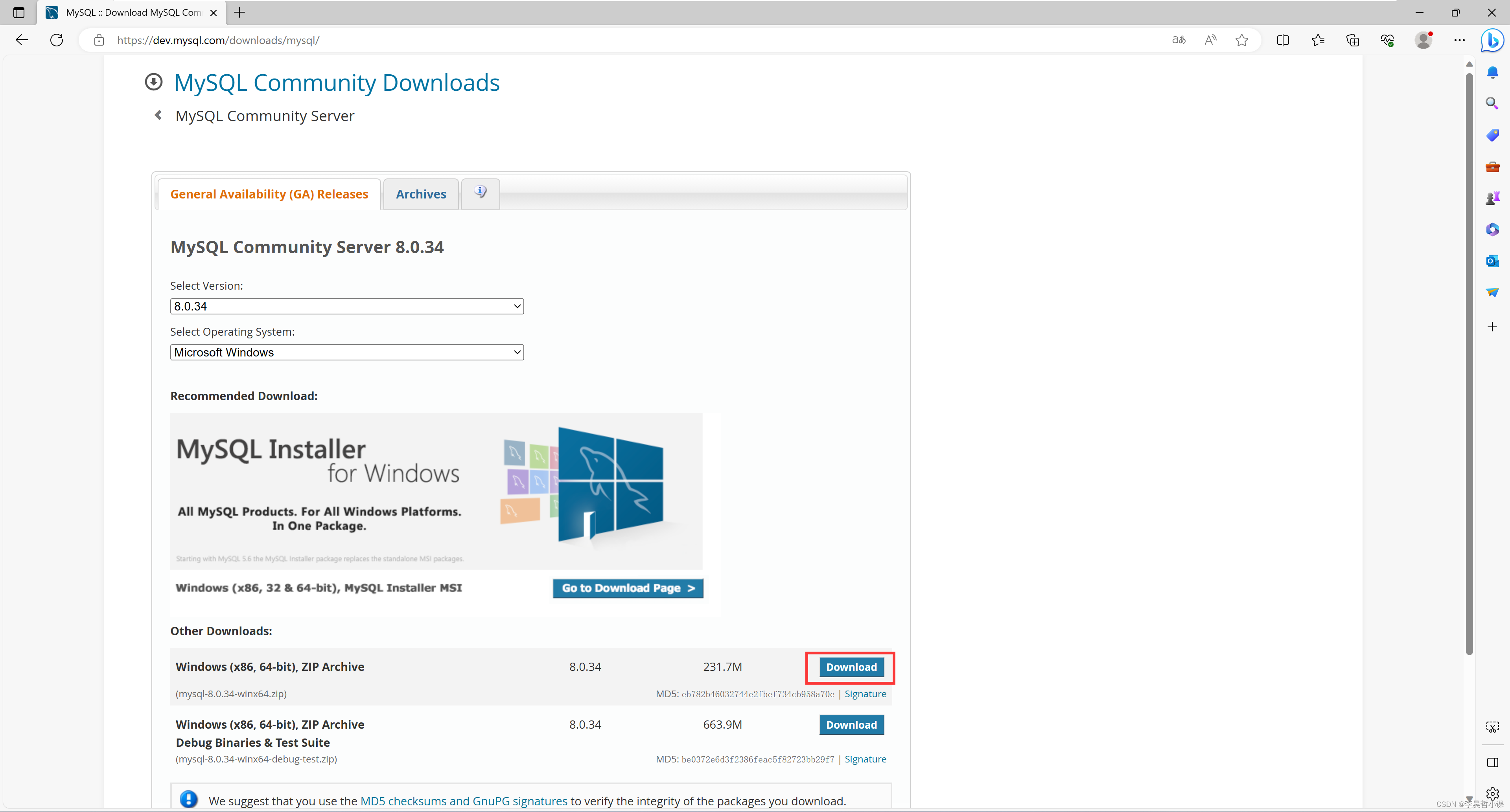
Task: Activate the Read aloud icon
Action: pos(1210,40)
